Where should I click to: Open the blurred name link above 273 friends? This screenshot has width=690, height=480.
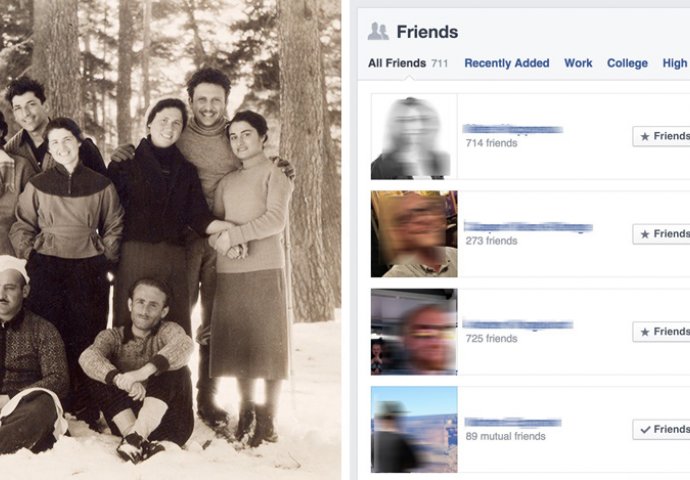pos(528,227)
